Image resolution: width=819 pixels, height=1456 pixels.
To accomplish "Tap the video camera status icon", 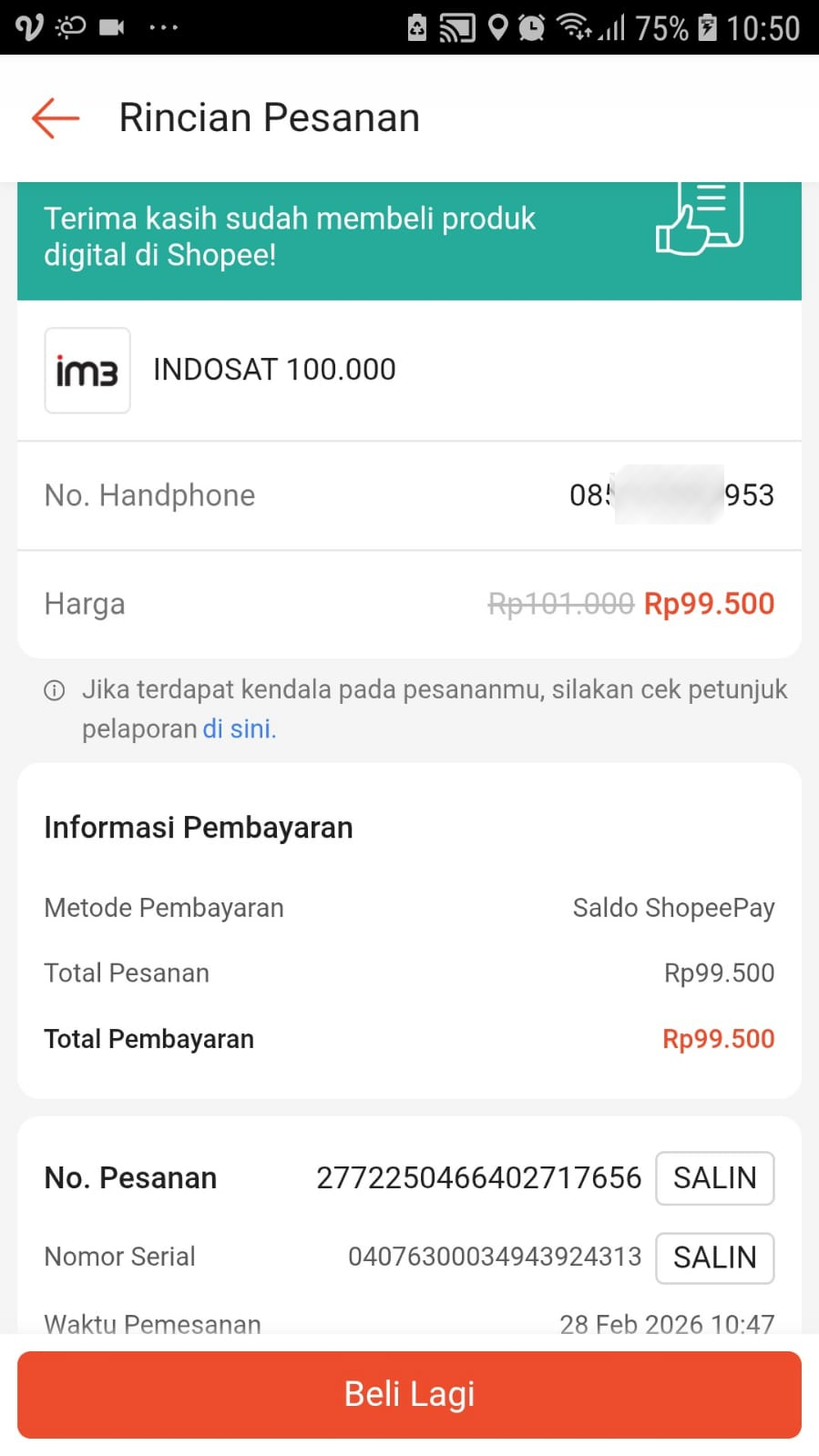I will point(112,27).
